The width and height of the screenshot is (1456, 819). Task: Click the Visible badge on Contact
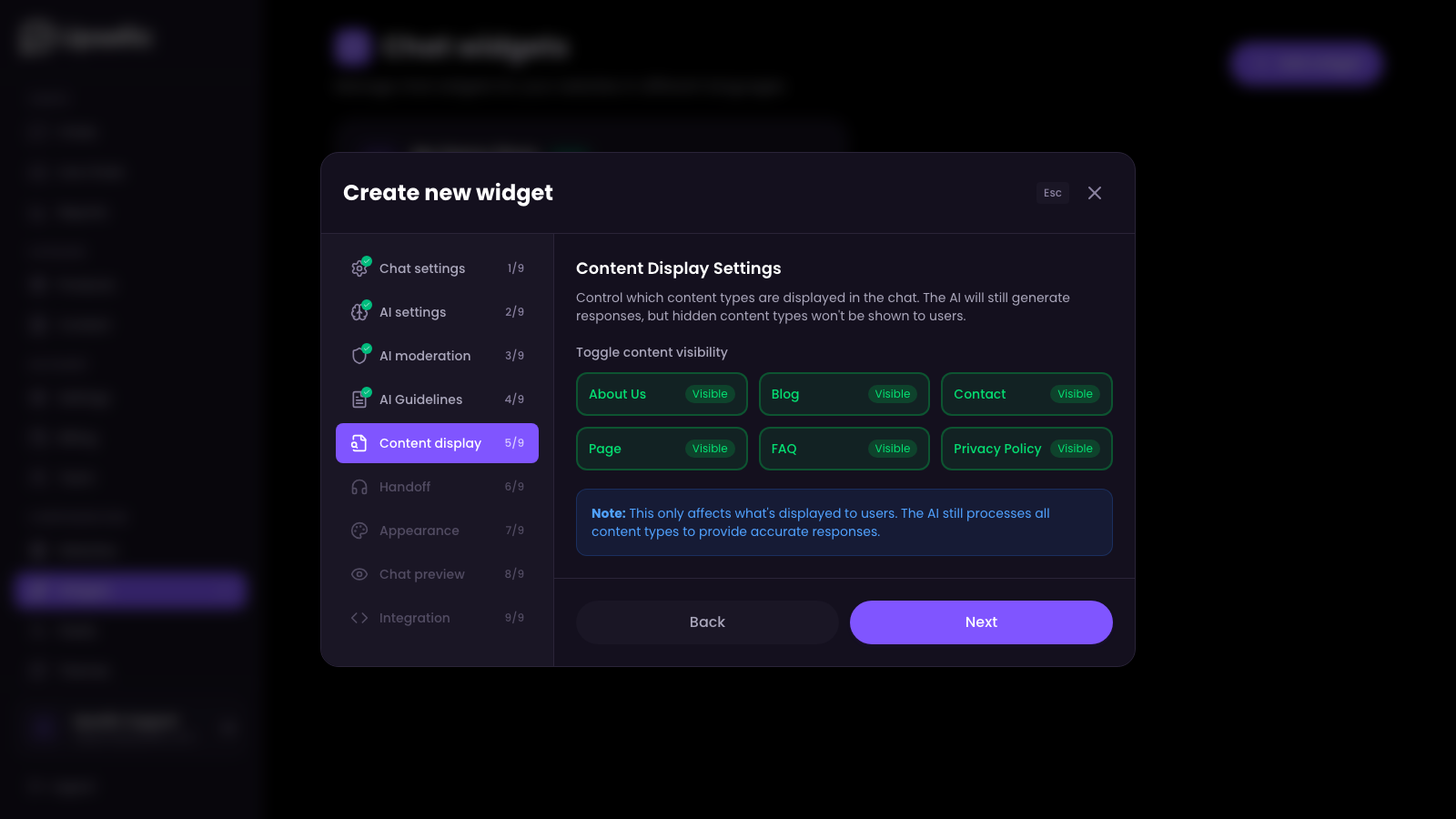click(x=1075, y=393)
